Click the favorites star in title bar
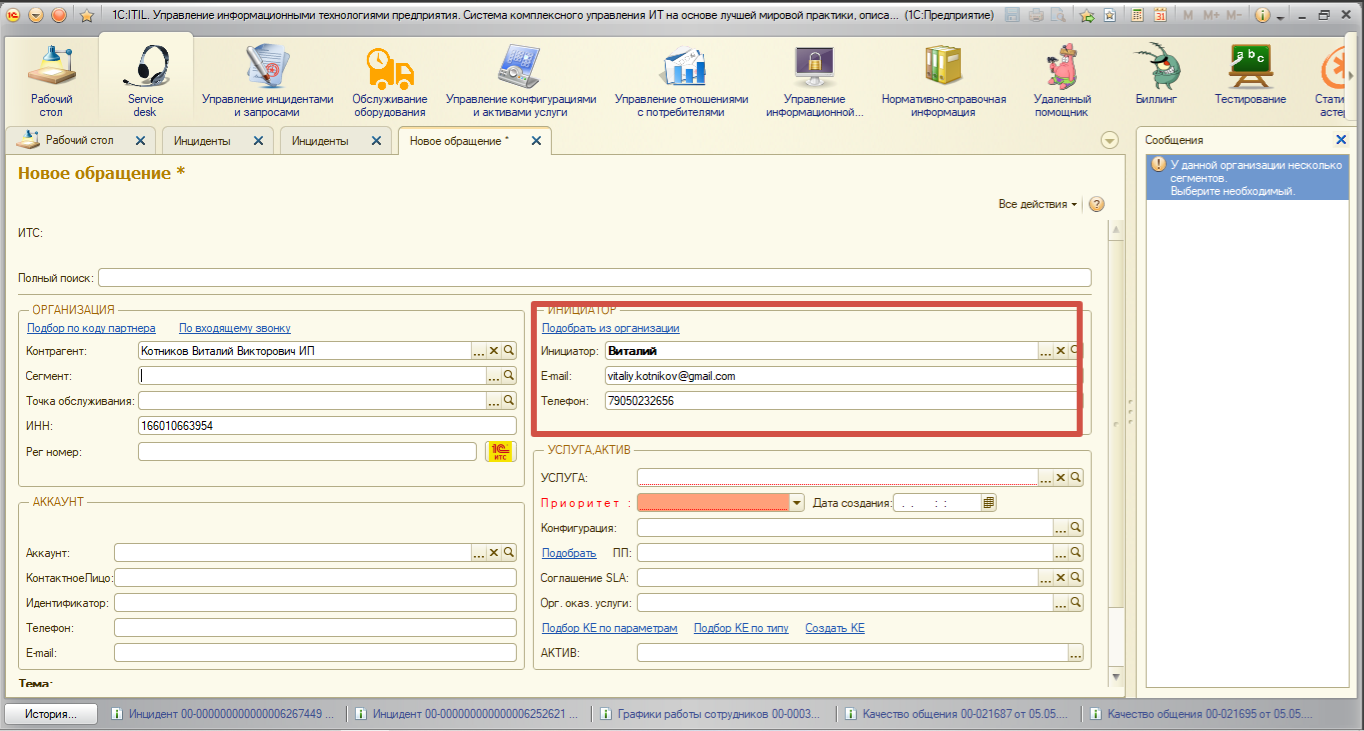This screenshot has height=731, width=1364. click(x=87, y=15)
